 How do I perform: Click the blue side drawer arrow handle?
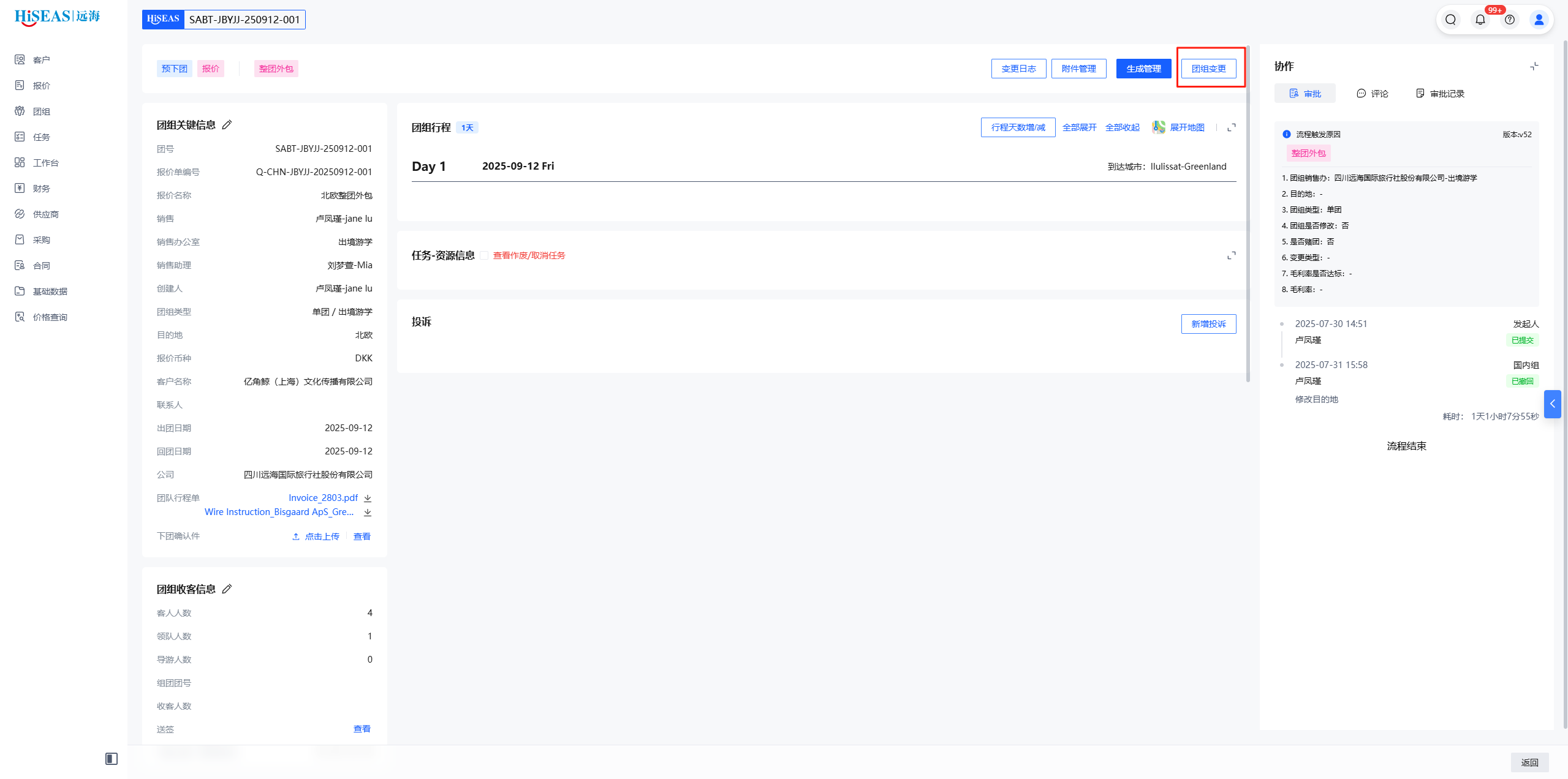(1552, 404)
